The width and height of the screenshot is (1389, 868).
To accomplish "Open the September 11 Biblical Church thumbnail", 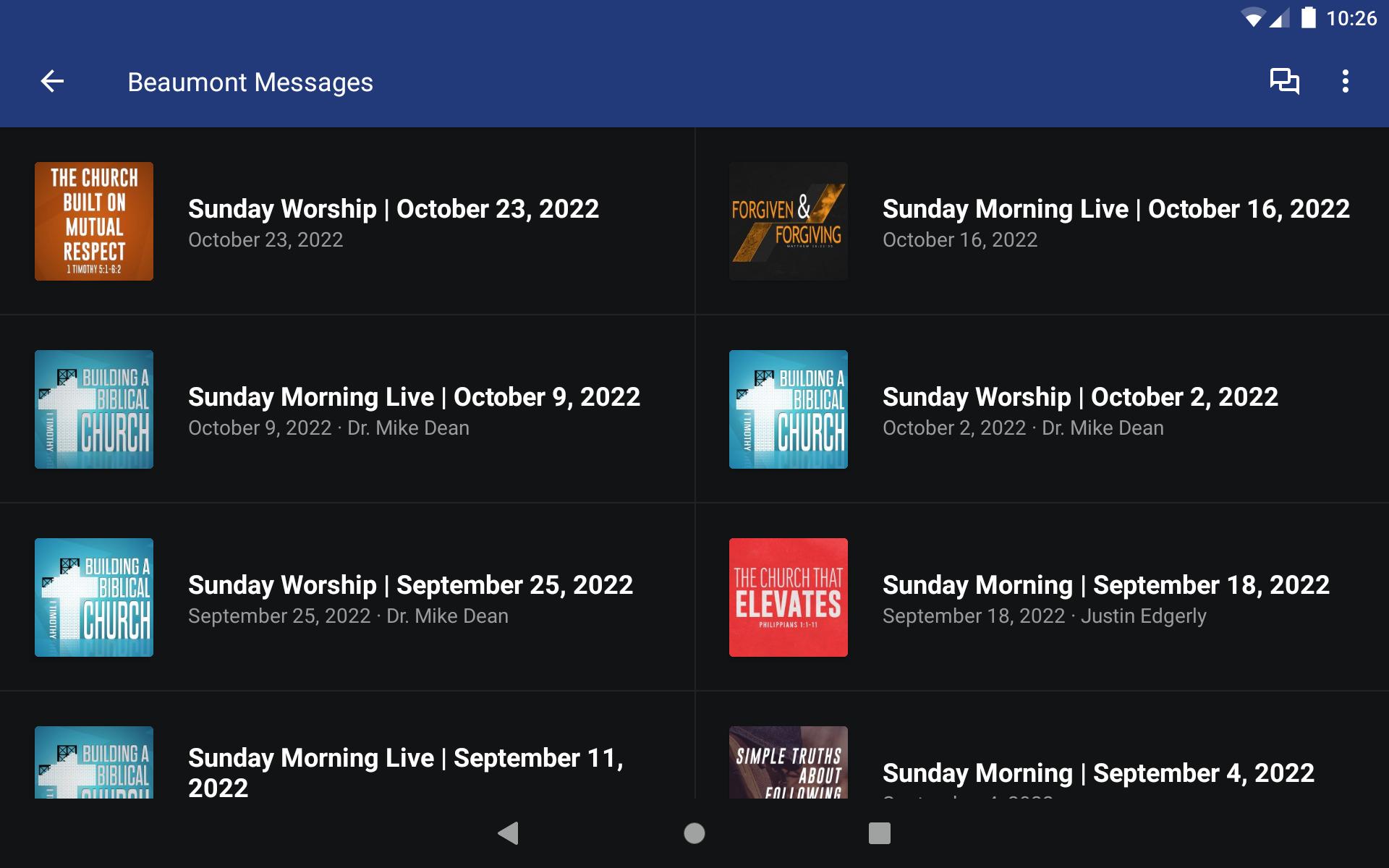I will pos(94,762).
